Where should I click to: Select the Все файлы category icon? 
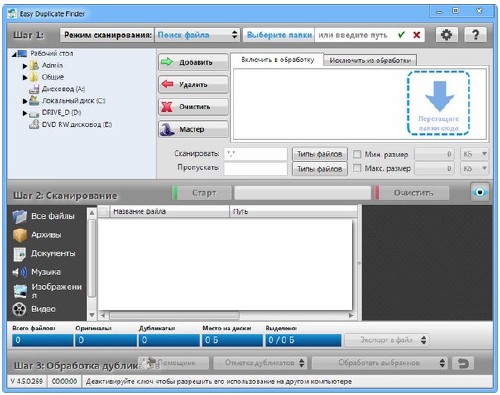[x=20, y=216]
